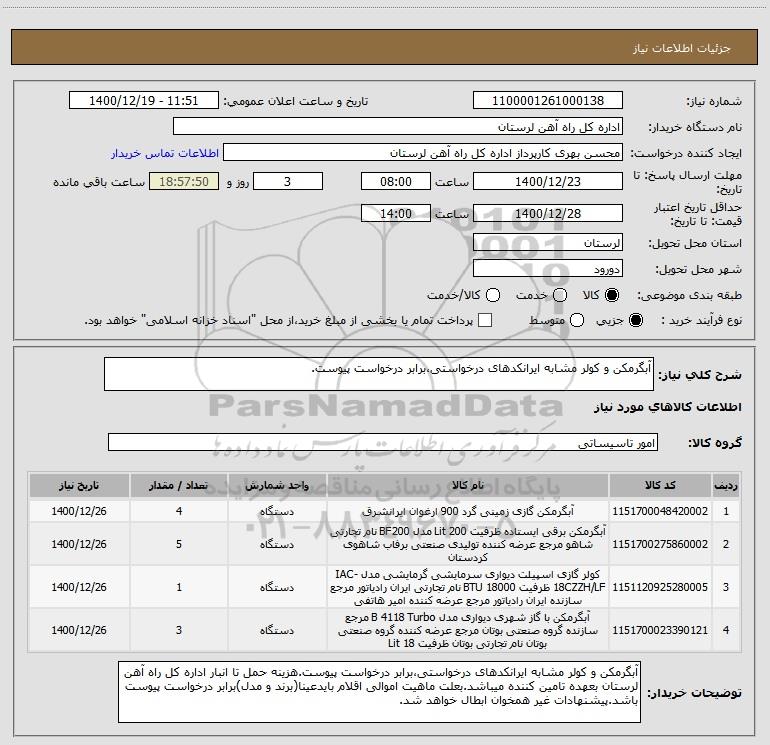Screen dimensions: 770x745
Task: Click the unit دستگاه in row 2
Action: tap(277, 544)
